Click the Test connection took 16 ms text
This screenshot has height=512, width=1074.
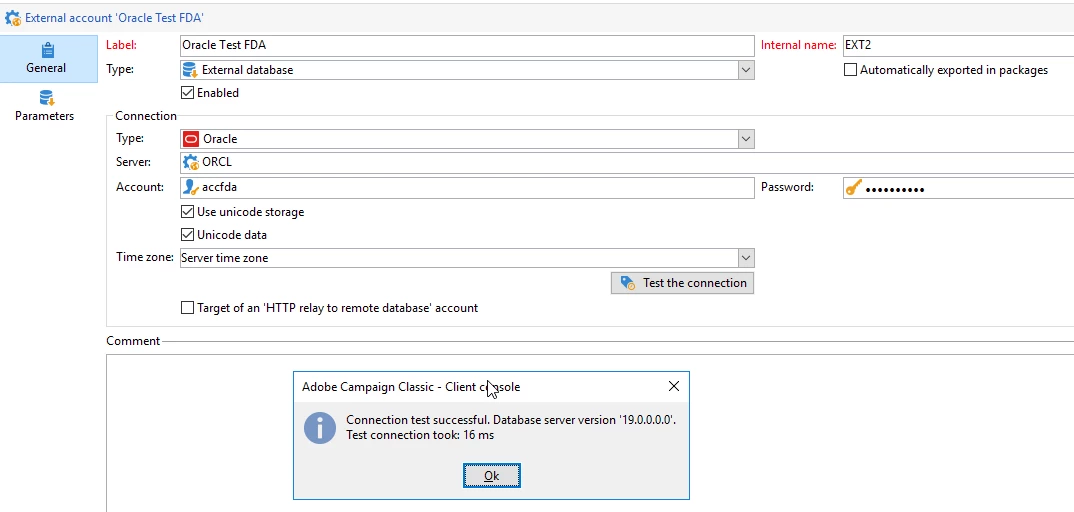point(420,435)
